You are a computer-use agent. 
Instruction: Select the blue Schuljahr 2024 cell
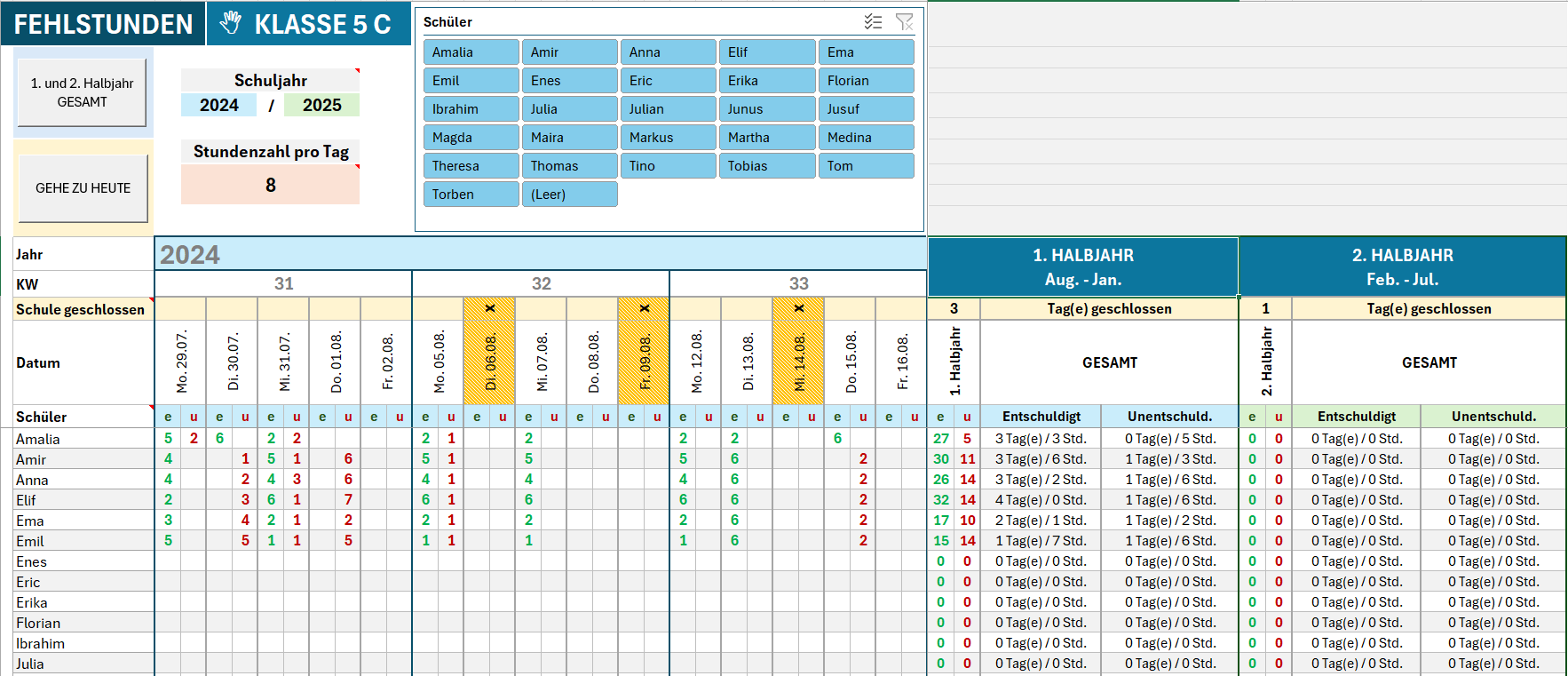point(218,106)
